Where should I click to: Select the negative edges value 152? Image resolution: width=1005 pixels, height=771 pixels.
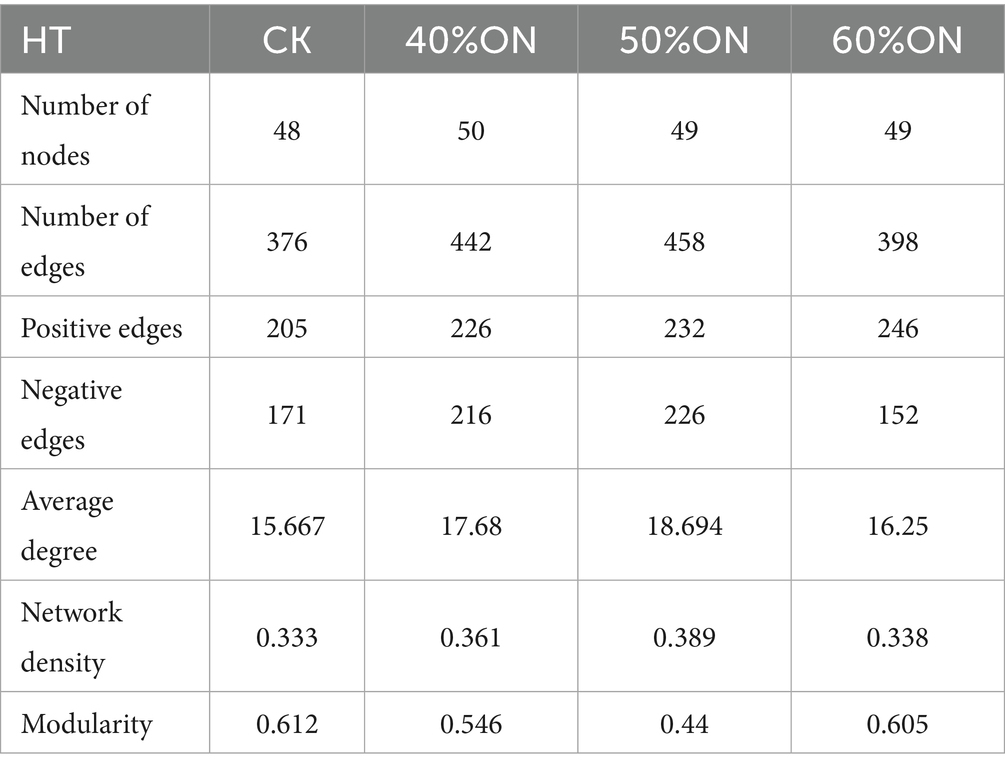pyautogui.click(x=897, y=414)
